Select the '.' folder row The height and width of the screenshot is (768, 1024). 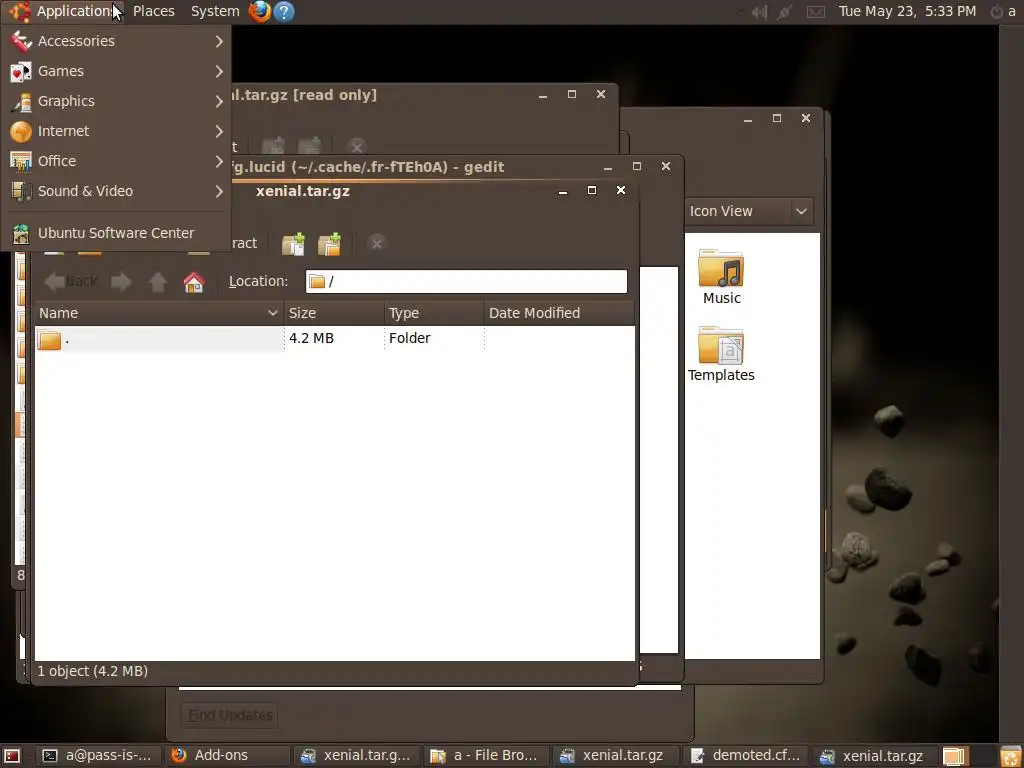[x=334, y=338]
